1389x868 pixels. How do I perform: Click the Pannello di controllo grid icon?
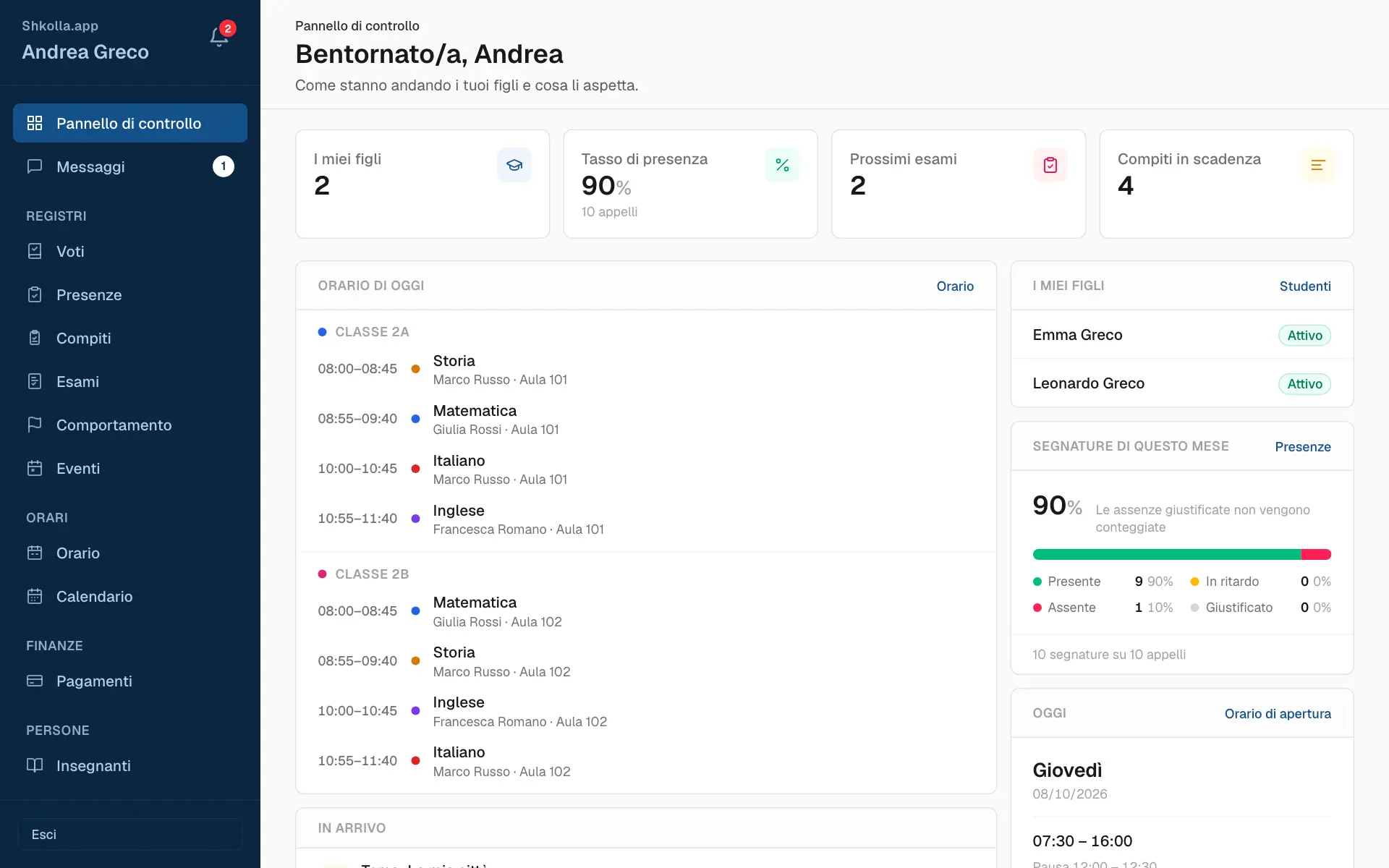point(35,123)
